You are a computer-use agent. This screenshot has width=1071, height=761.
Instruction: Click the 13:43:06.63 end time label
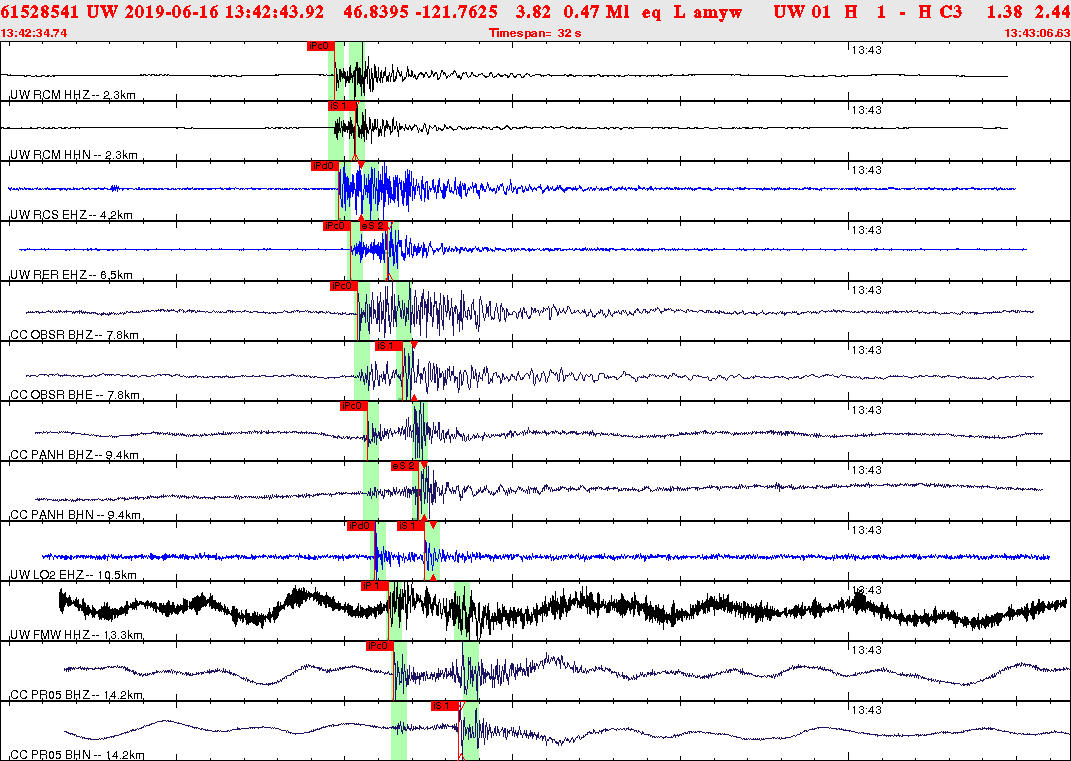[x=1036, y=31]
